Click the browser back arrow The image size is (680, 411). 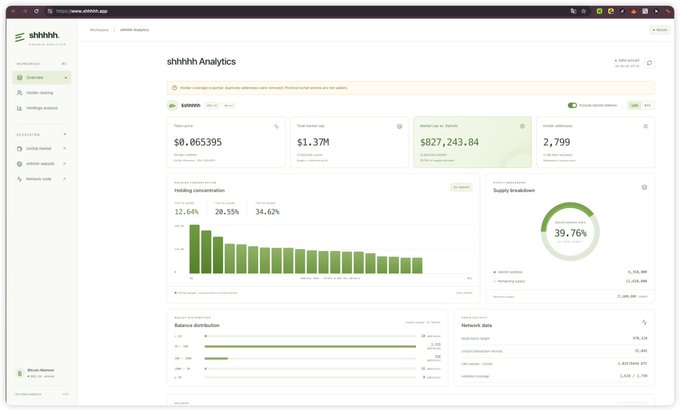pos(13,11)
